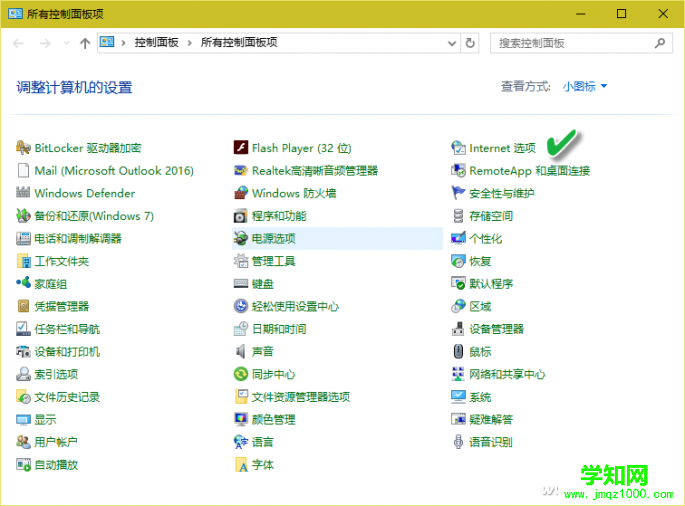The width and height of the screenshot is (685, 506).
Task: Open the BitLocker 驱动器加密 icon
Action: (x=23, y=148)
